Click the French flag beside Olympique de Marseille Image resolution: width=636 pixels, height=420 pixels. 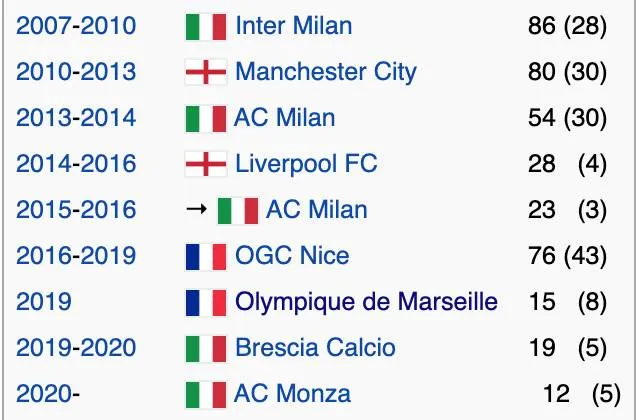pyautogui.click(x=206, y=302)
